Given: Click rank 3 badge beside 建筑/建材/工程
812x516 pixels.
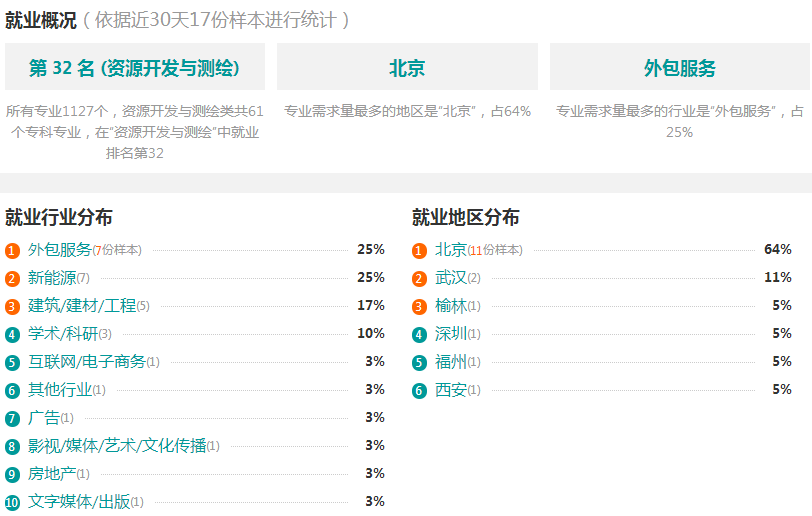Looking at the screenshot, I should (x=12, y=307).
